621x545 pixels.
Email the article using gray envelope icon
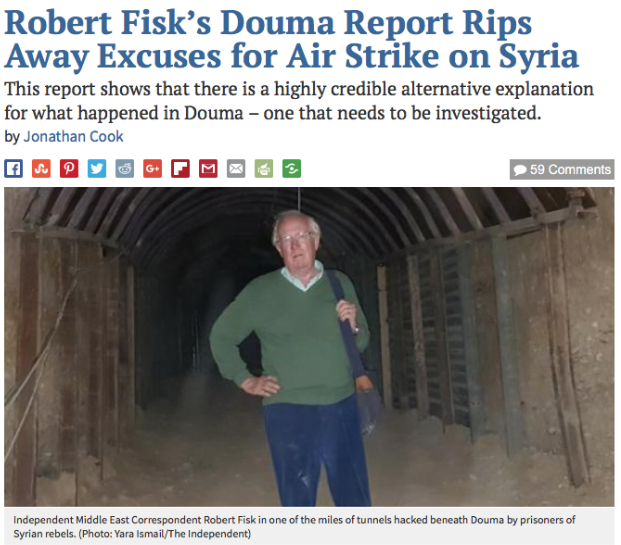pyautogui.click(x=236, y=169)
